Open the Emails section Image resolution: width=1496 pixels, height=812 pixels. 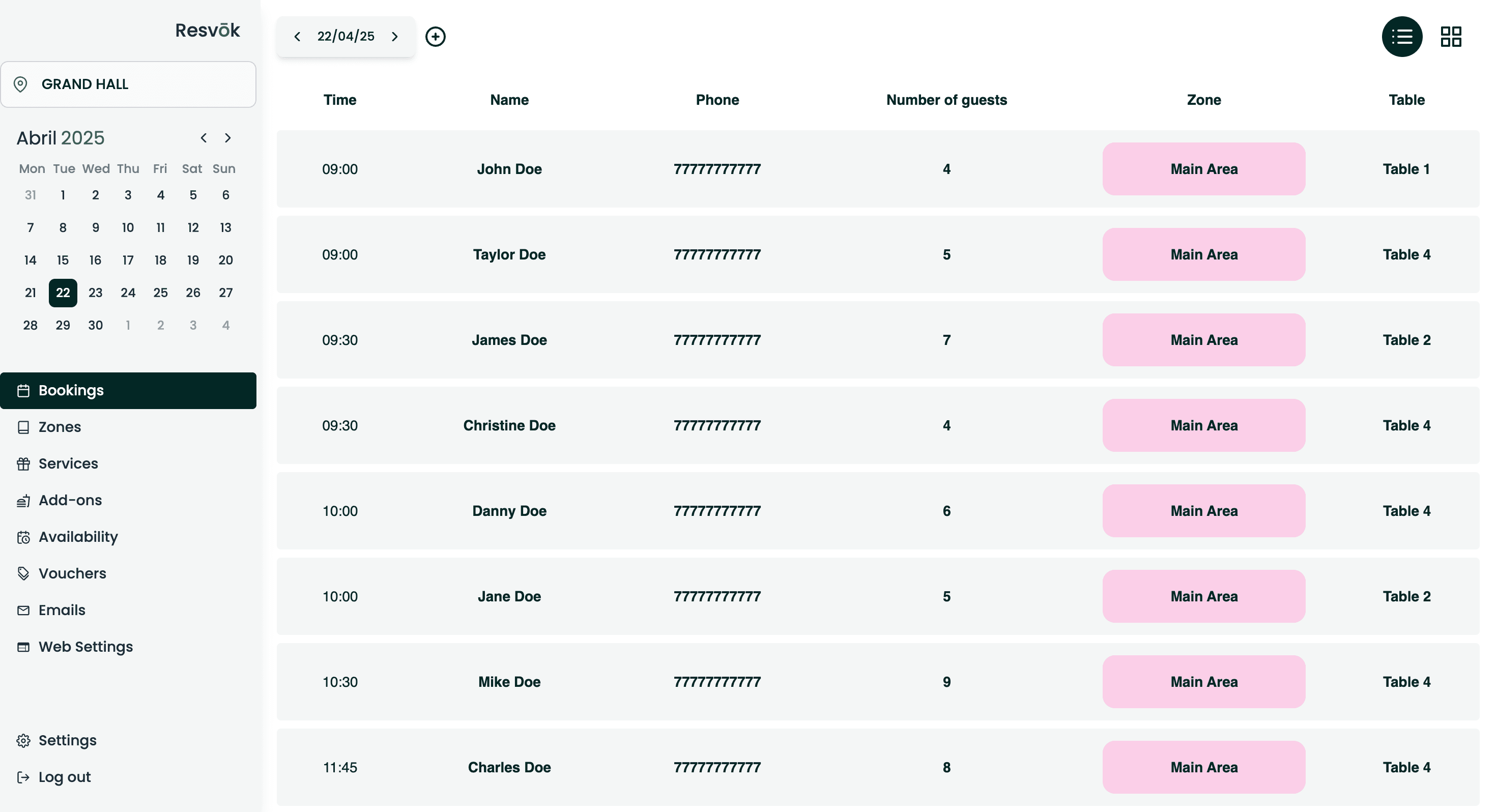62,610
